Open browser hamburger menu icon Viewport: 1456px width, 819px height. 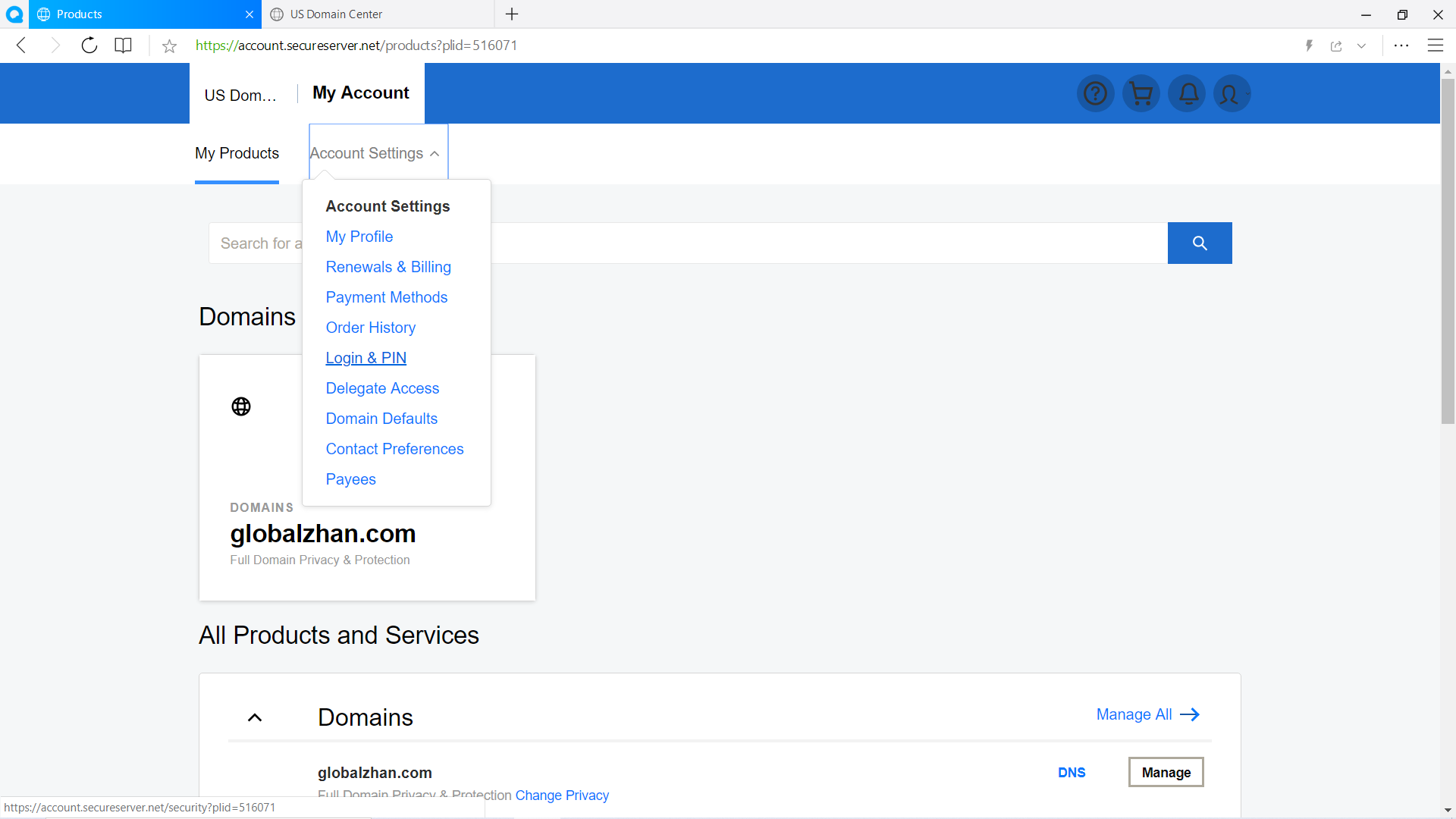pos(1435,45)
